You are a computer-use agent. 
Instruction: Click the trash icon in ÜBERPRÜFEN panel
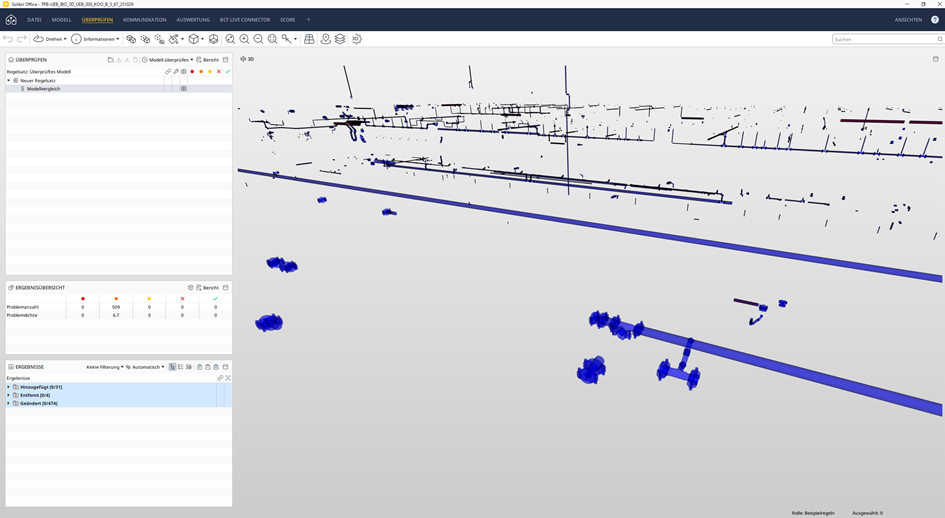pyautogui.click(x=135, y=60)
